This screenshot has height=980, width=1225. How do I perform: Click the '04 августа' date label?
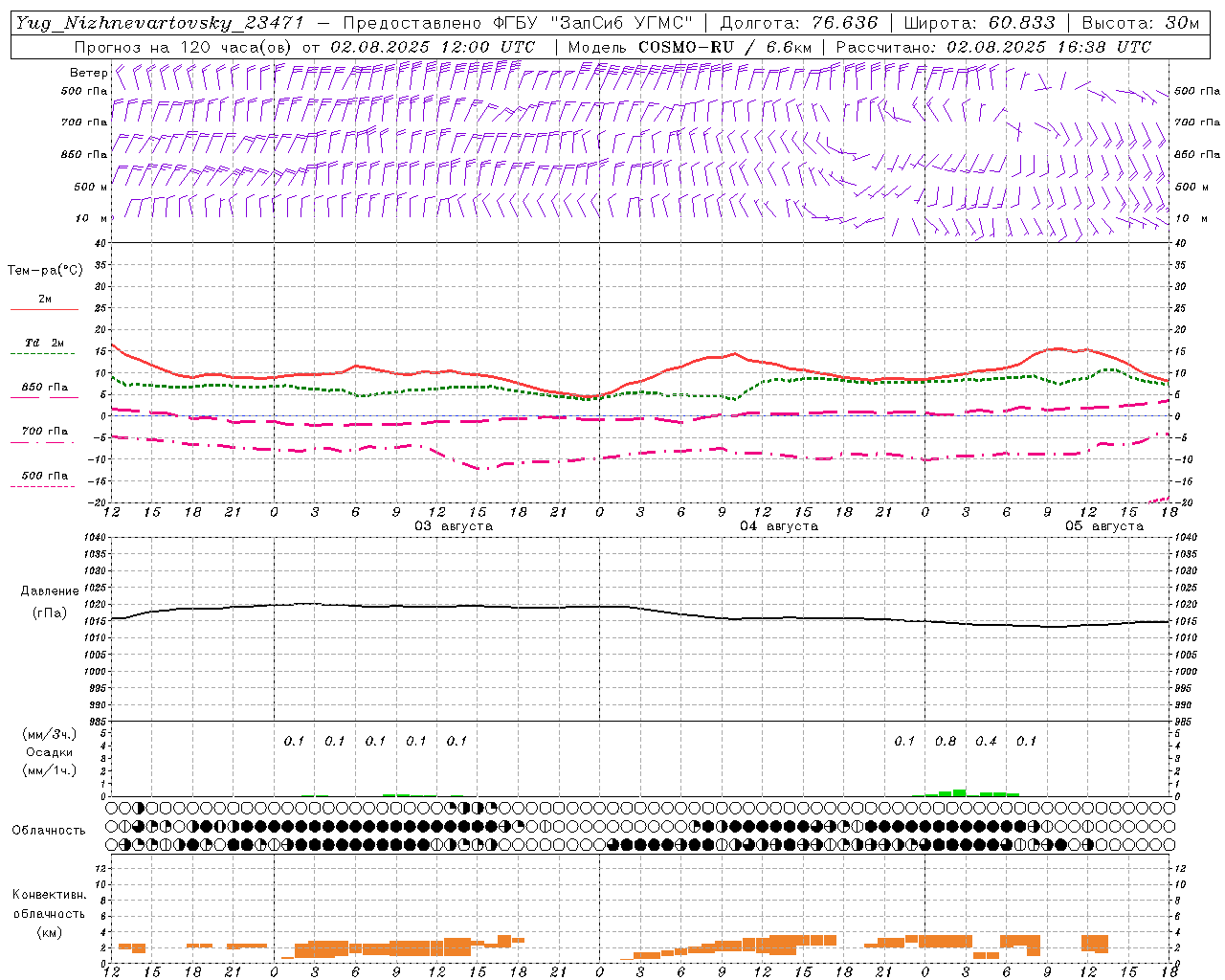point(779,525)
